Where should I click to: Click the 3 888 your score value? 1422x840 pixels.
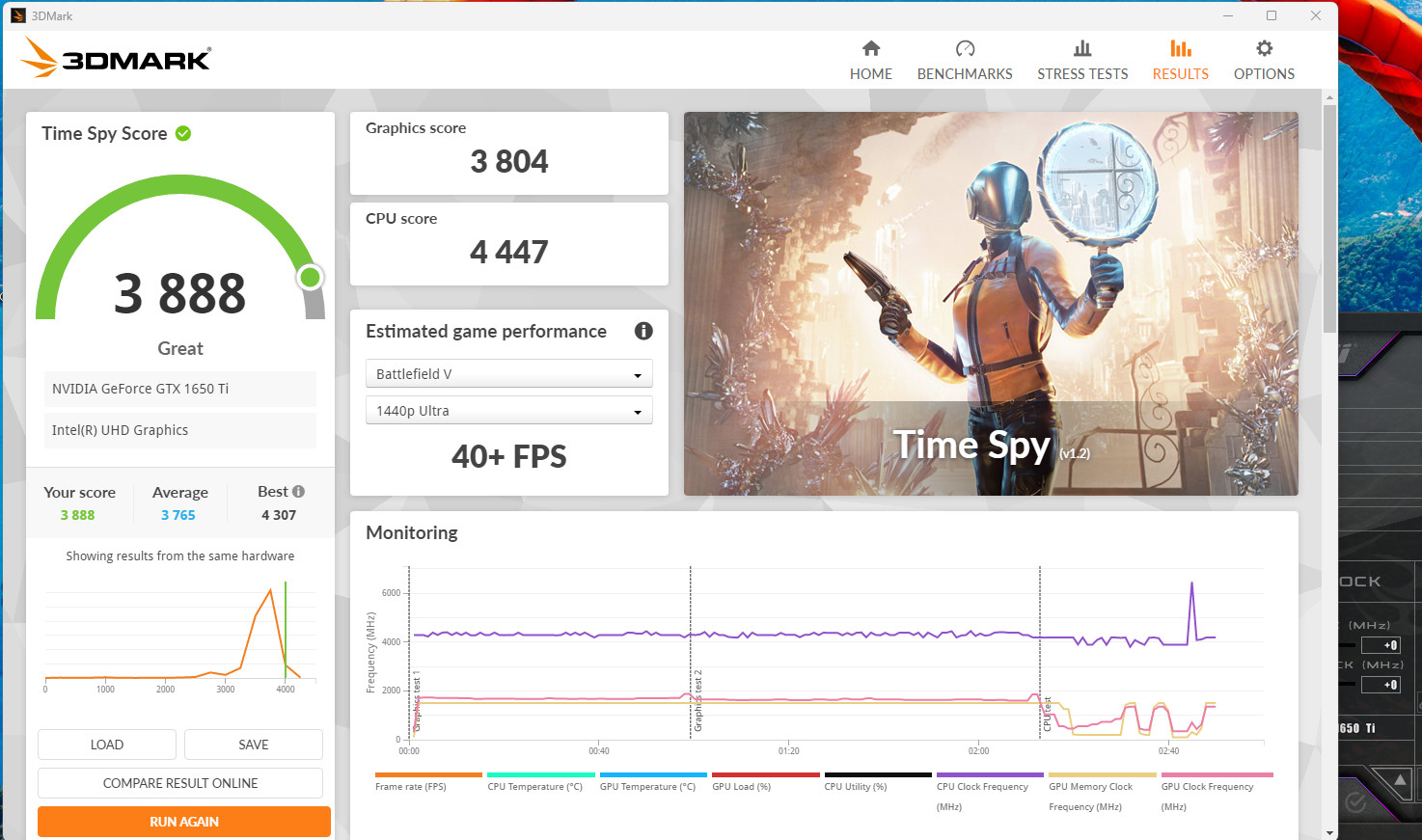(x=77, y=515)
